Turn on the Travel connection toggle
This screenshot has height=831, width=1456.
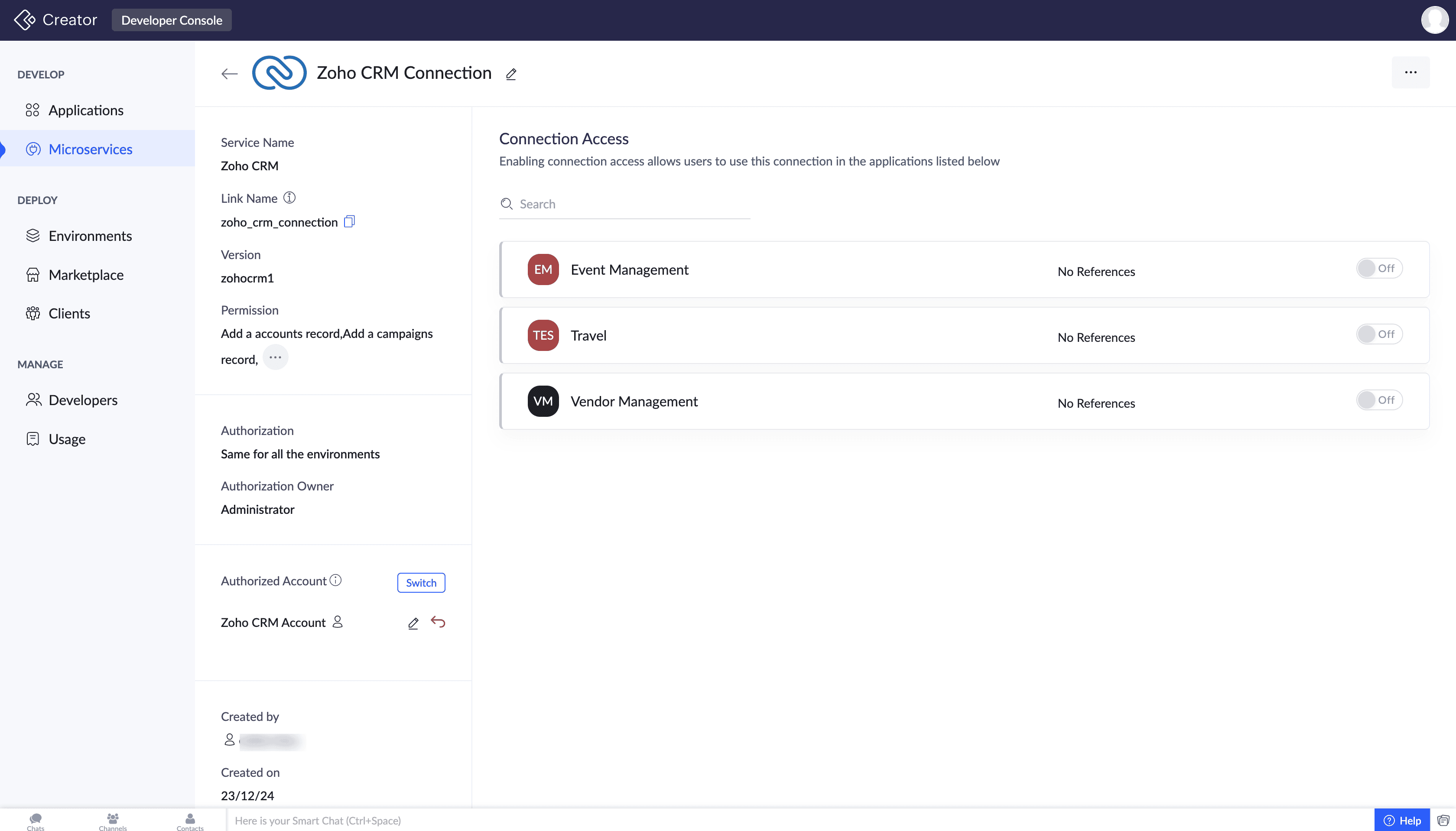pos(1378,334)
